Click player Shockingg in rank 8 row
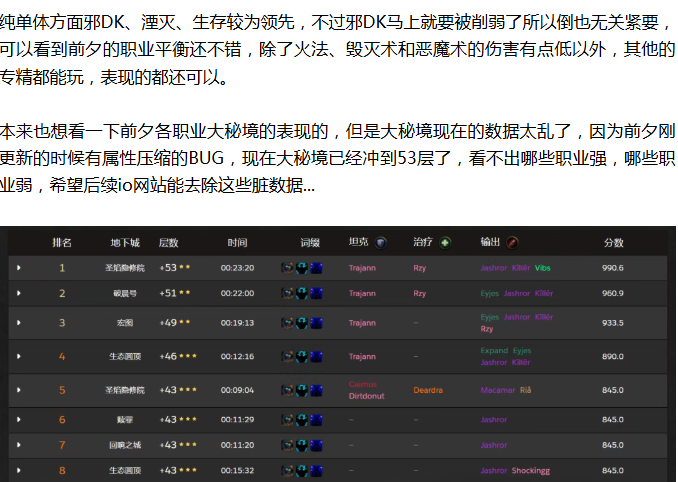 point(530,470)
